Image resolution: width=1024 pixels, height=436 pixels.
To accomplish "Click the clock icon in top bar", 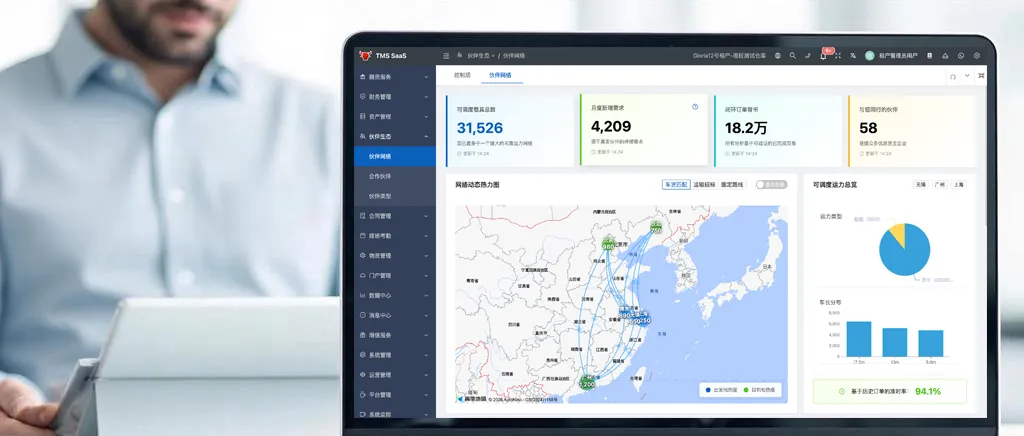I will tap(961, 56).
